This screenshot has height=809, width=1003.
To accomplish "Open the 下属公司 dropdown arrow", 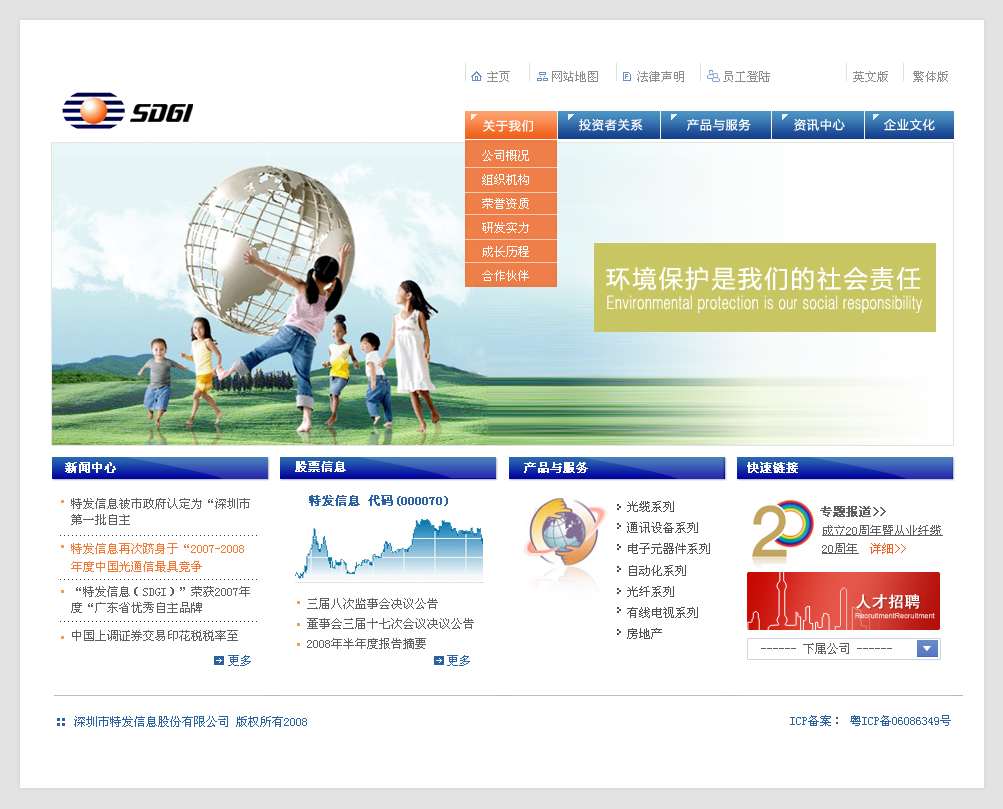I will 928,649.
